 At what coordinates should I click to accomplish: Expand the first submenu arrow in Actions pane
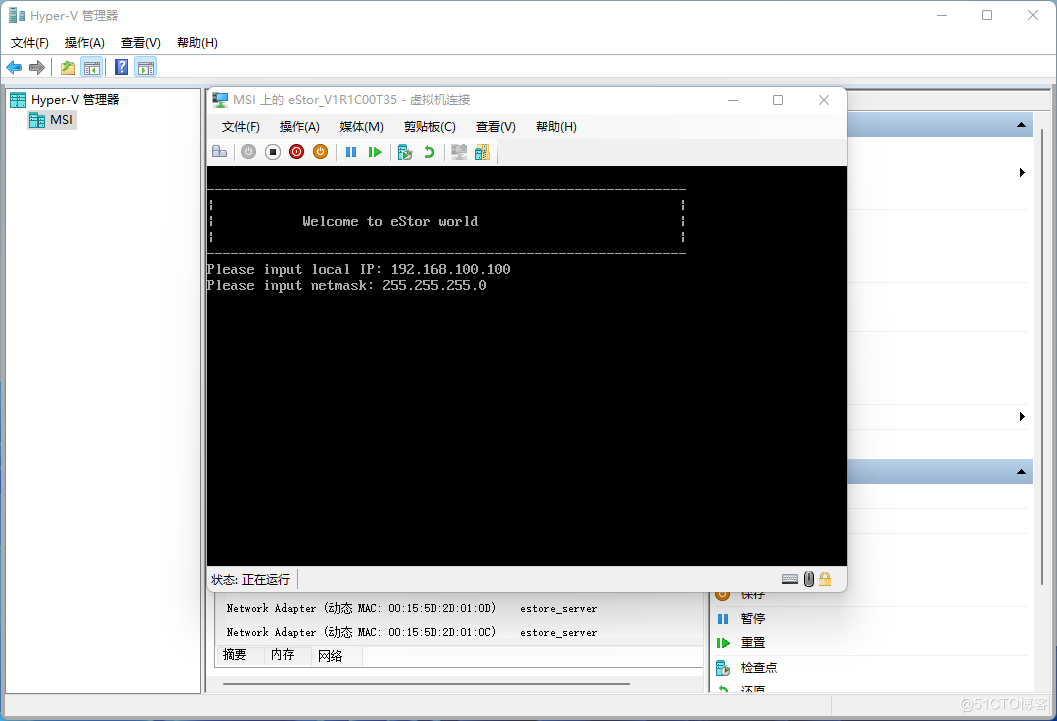(1022, 173)
